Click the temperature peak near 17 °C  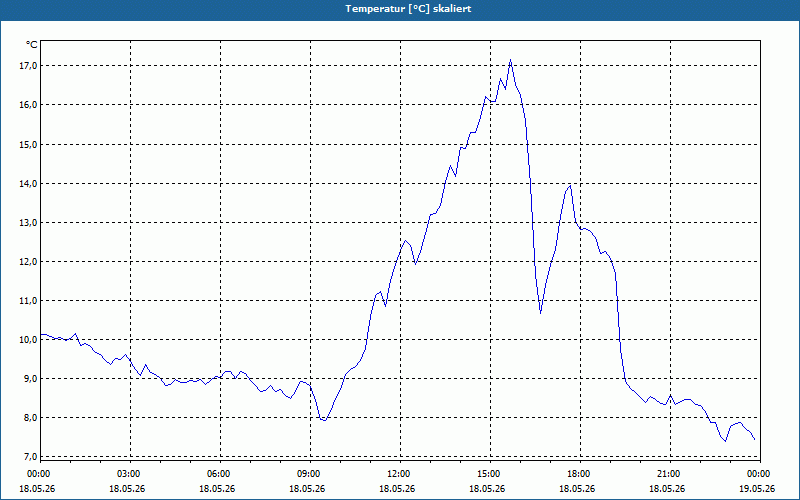(510, 60)
